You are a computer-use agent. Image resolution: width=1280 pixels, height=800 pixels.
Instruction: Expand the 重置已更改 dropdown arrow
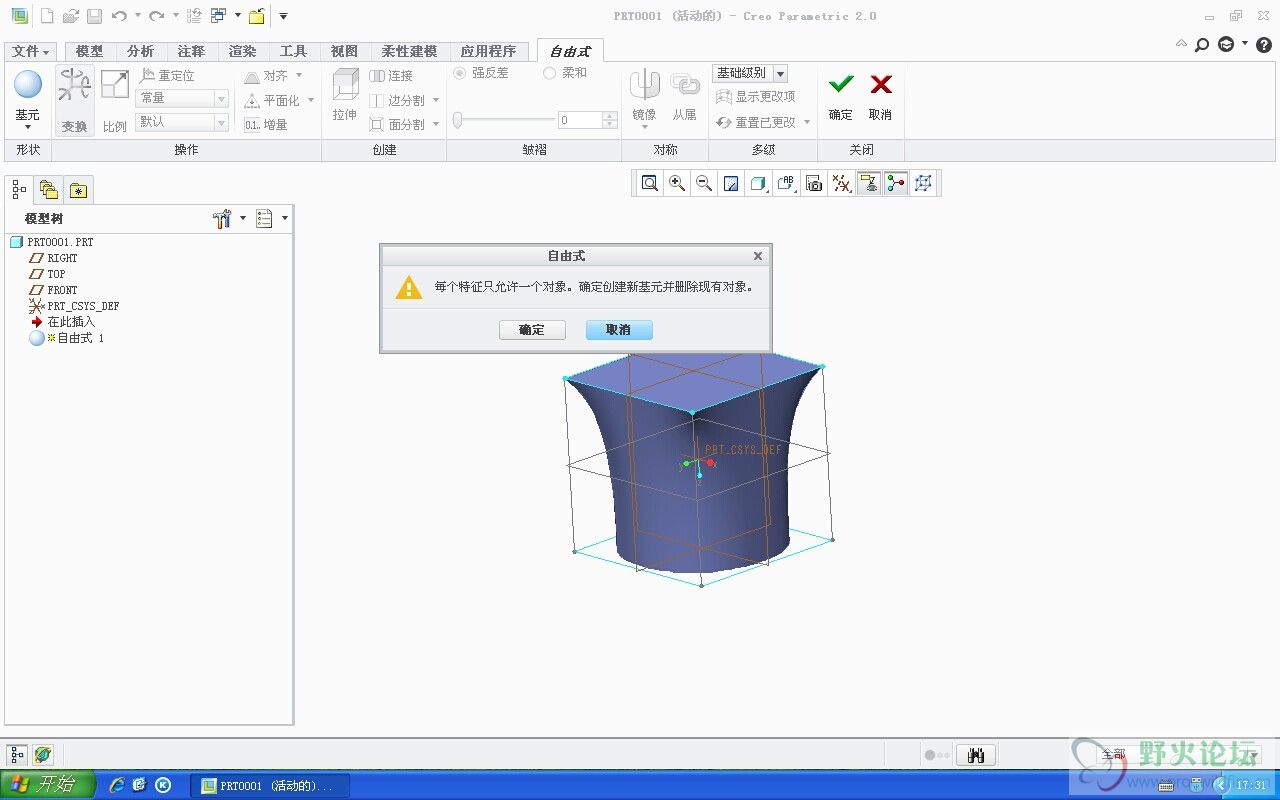click(x=807, y=122)
